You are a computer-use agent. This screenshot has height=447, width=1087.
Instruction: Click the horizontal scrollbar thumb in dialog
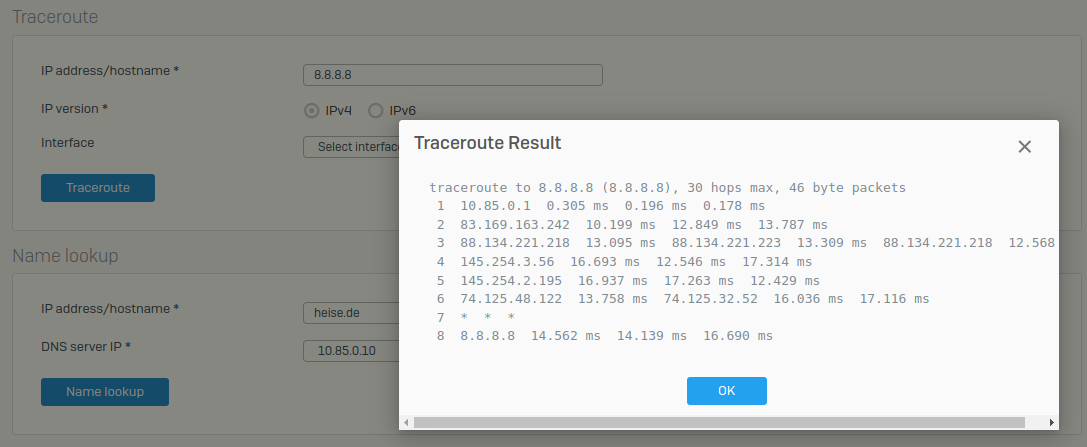[x=718, y=422]
